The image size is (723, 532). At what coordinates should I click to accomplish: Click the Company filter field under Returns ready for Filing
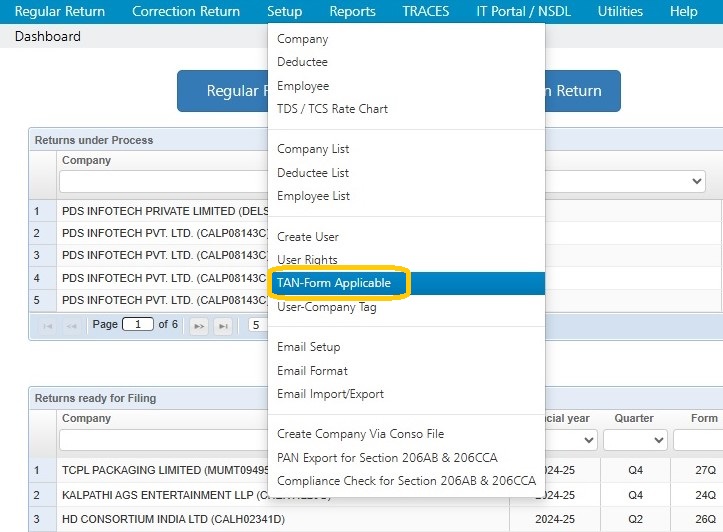tap(164, 440)
